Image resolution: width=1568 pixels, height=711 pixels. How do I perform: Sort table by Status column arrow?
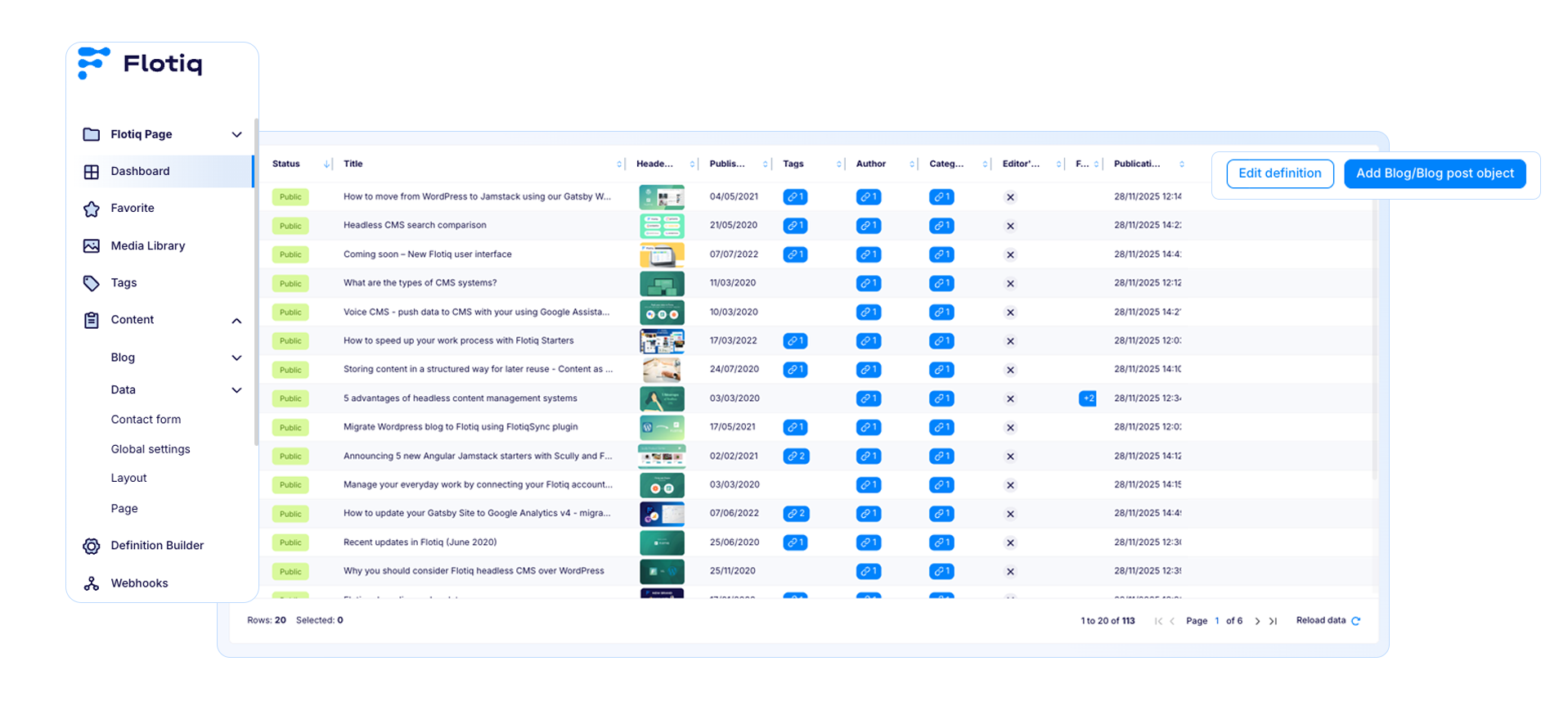327,164
